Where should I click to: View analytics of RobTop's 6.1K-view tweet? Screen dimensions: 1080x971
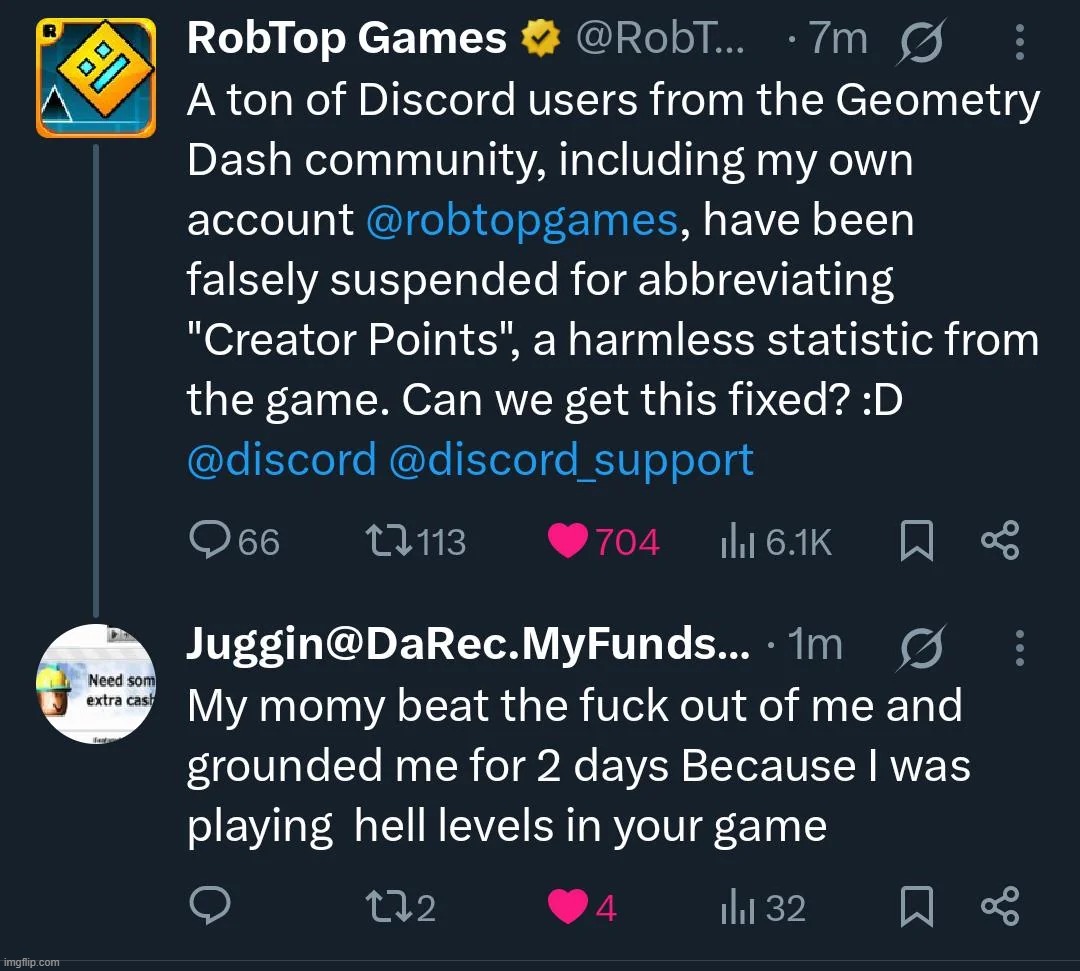coord(736,542)
